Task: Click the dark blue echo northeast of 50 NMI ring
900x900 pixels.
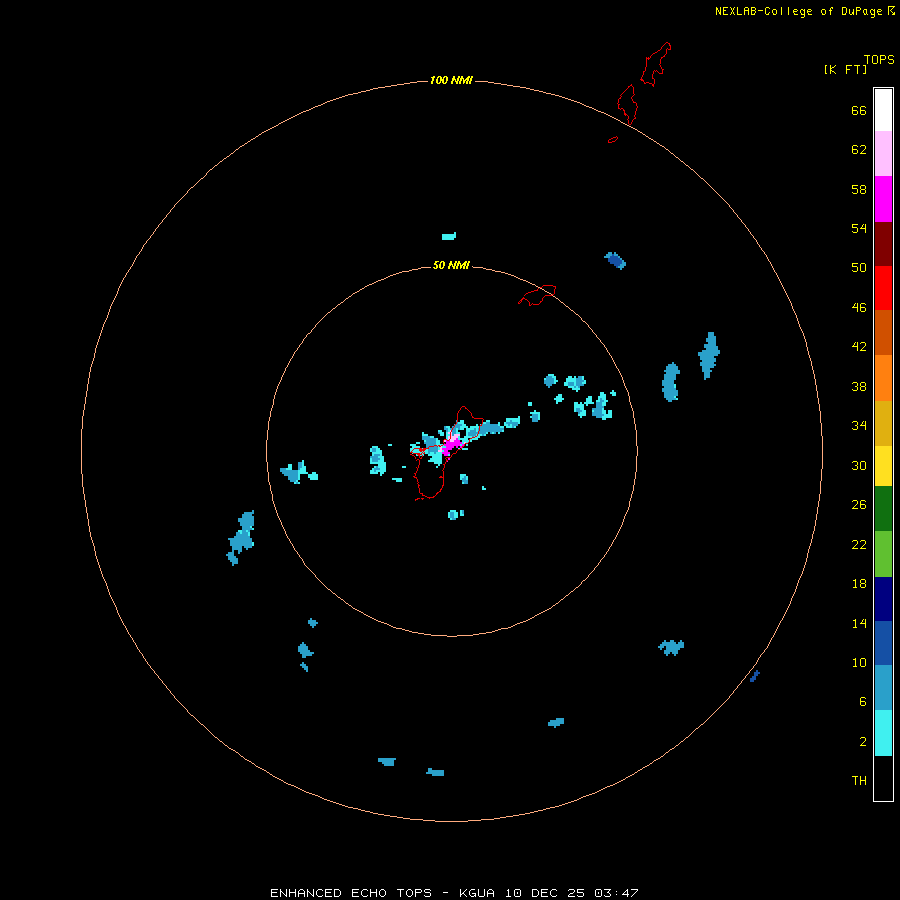Action: 615,260
